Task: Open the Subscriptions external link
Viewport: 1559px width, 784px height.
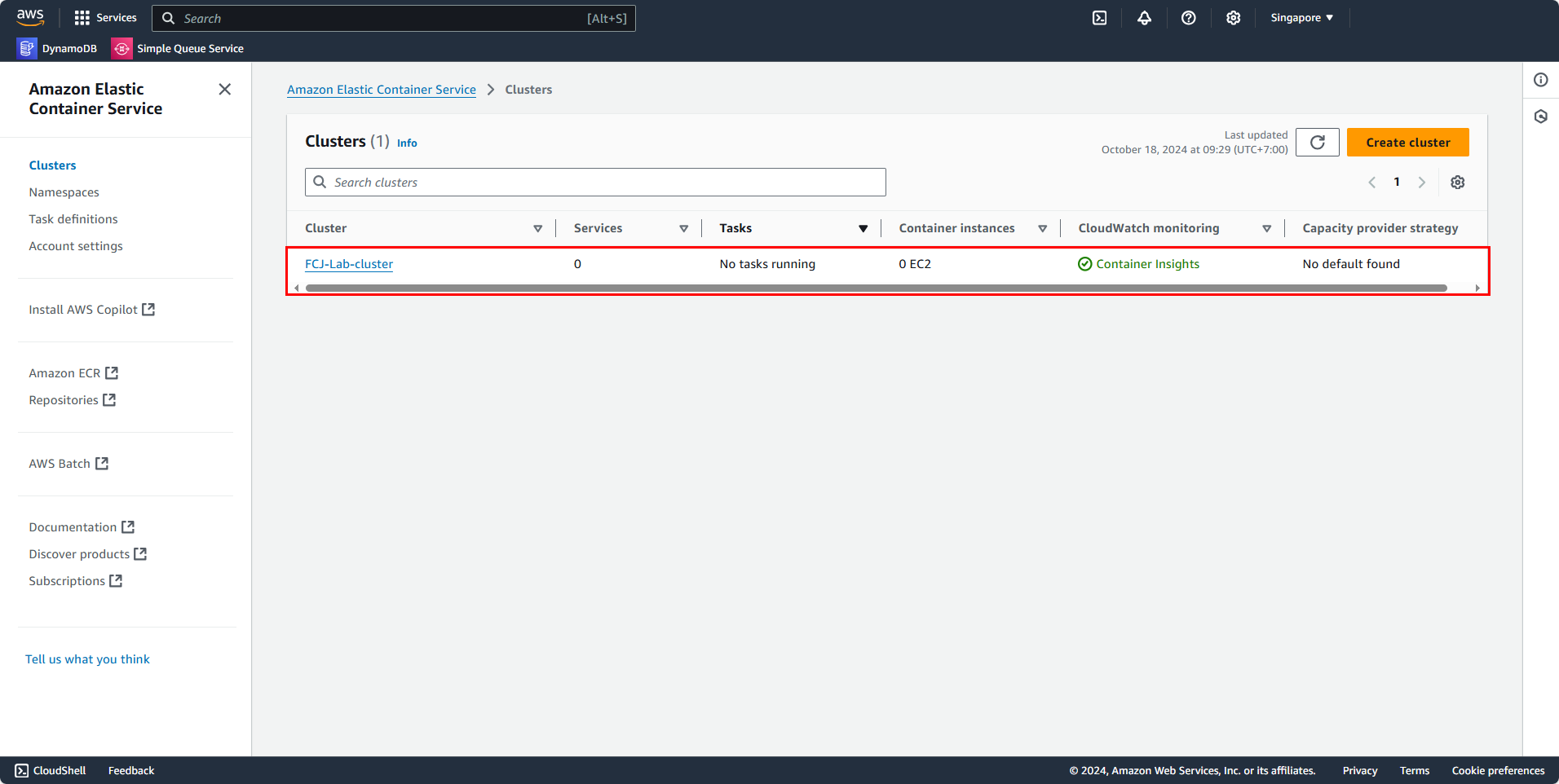Action: click(x=76, y=581)
